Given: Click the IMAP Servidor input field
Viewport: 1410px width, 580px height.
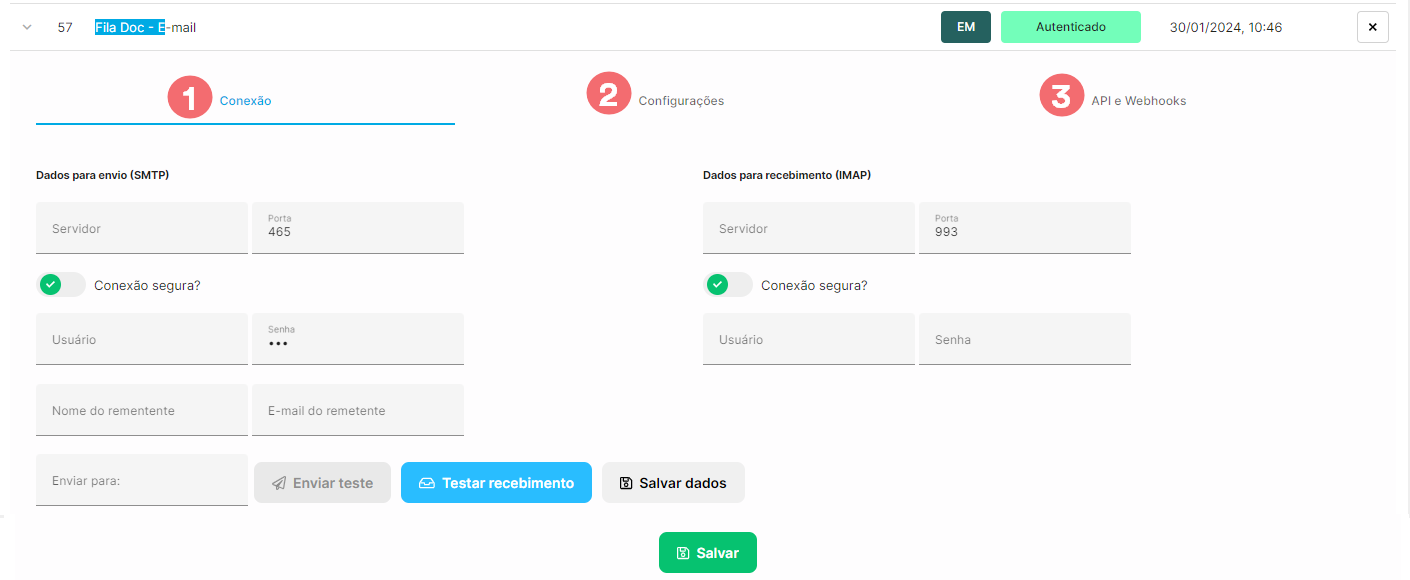Looking at the screenshot, I should [x=809, y=228].
